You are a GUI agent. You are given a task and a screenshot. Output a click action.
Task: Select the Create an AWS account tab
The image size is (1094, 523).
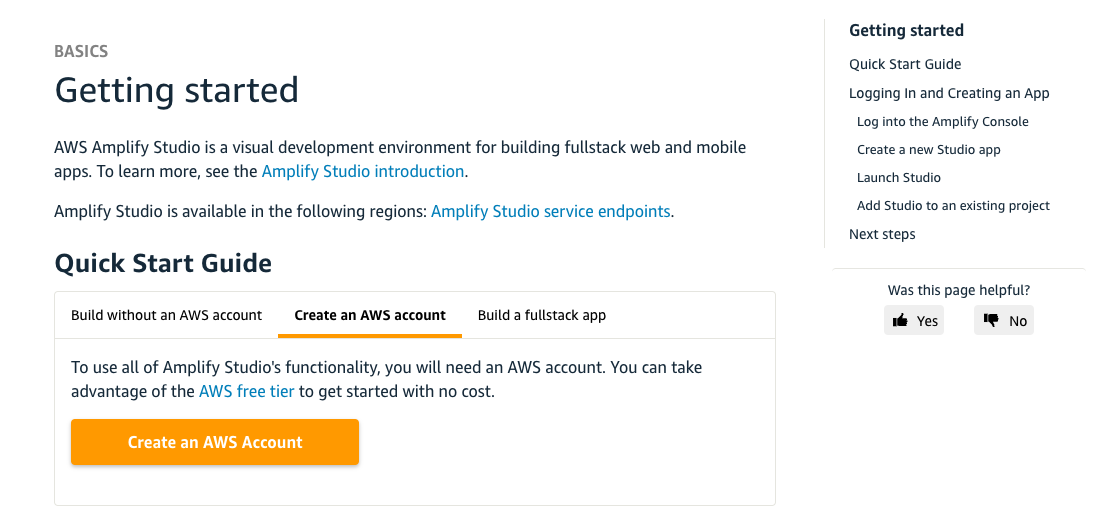click(x=370, y=315)
